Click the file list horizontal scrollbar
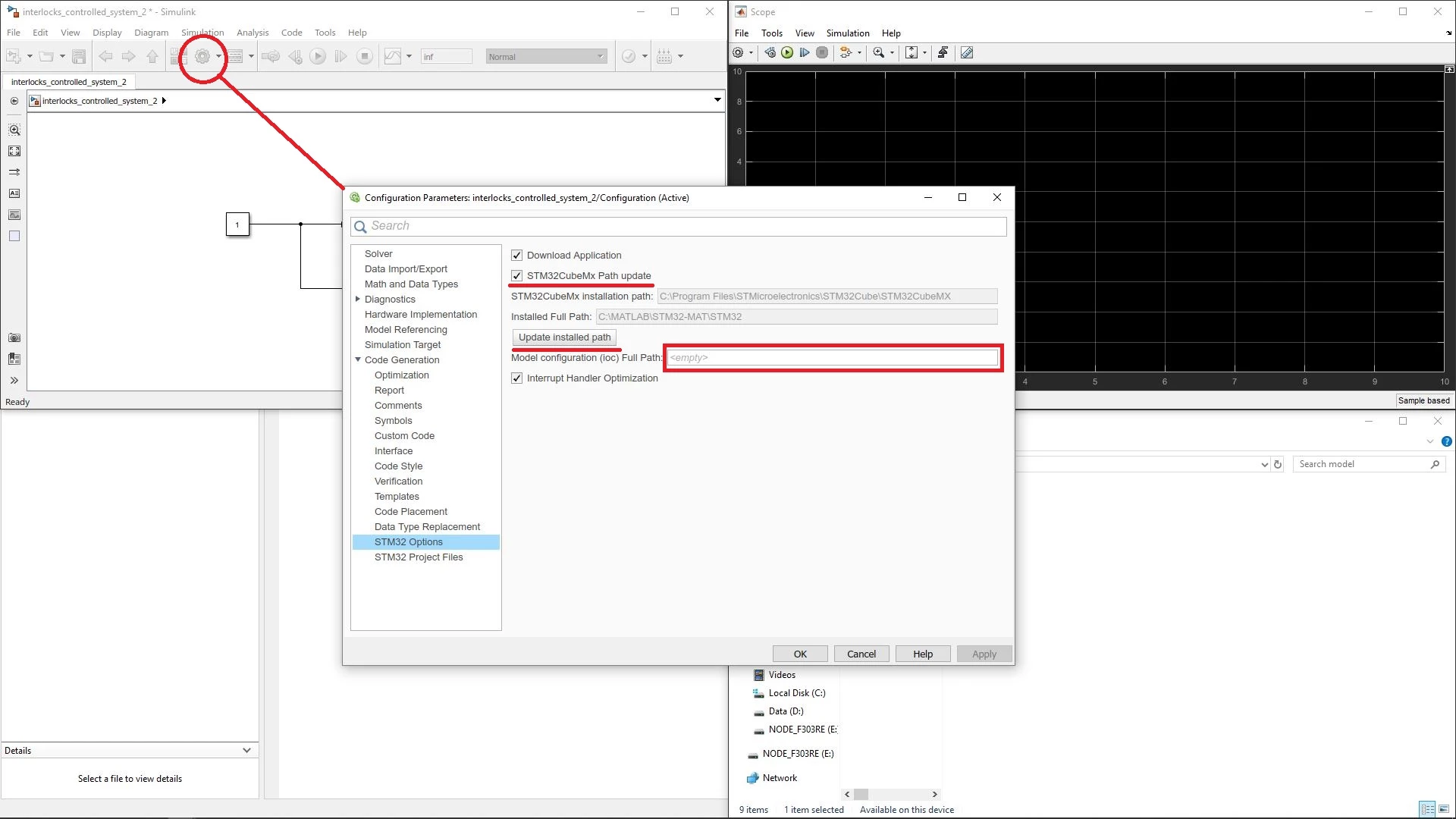Screen dimensions: 1456x819 [891, 794]
